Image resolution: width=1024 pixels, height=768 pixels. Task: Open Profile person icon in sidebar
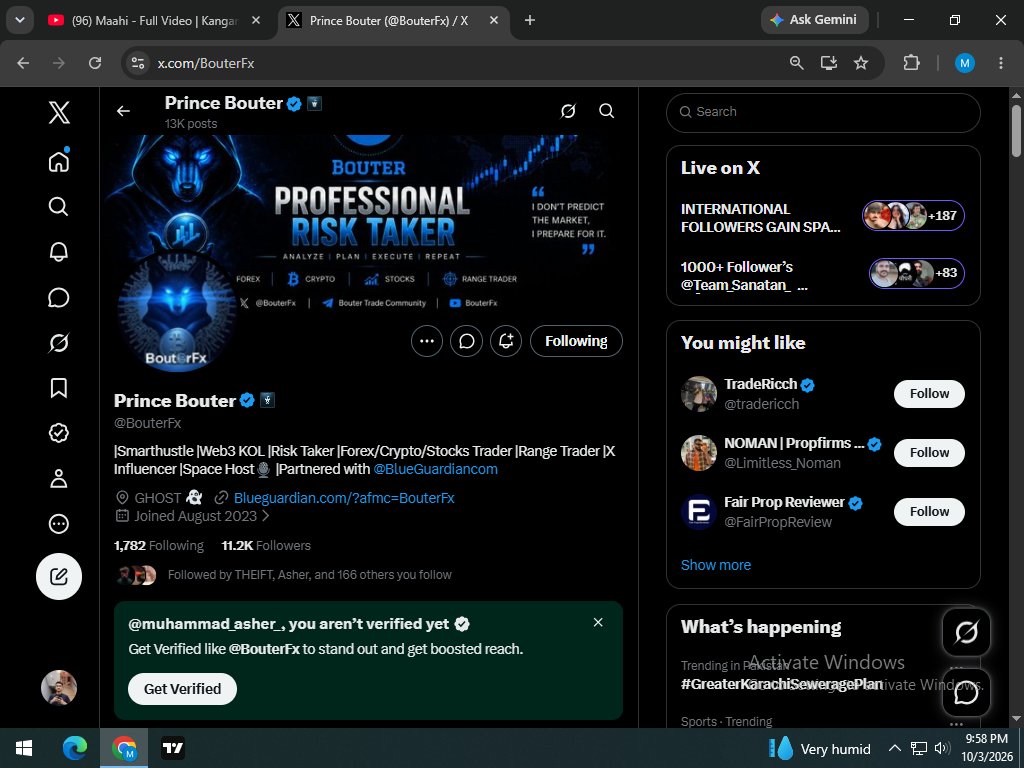pyautogui.click(x=59, y=479)
